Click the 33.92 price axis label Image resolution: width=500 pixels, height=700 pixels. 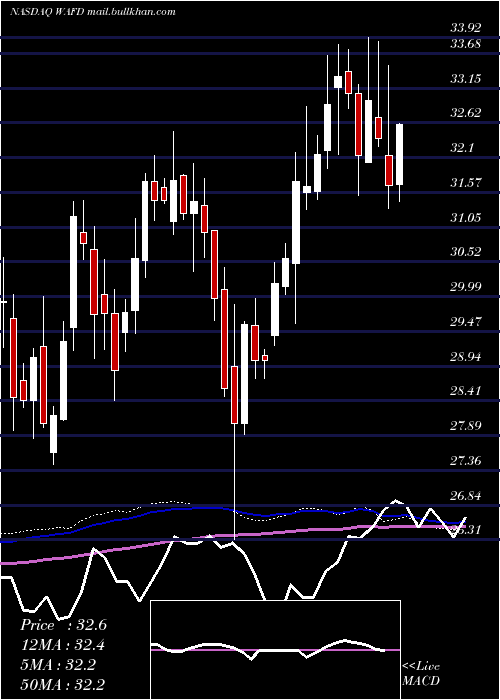(466, 29)
